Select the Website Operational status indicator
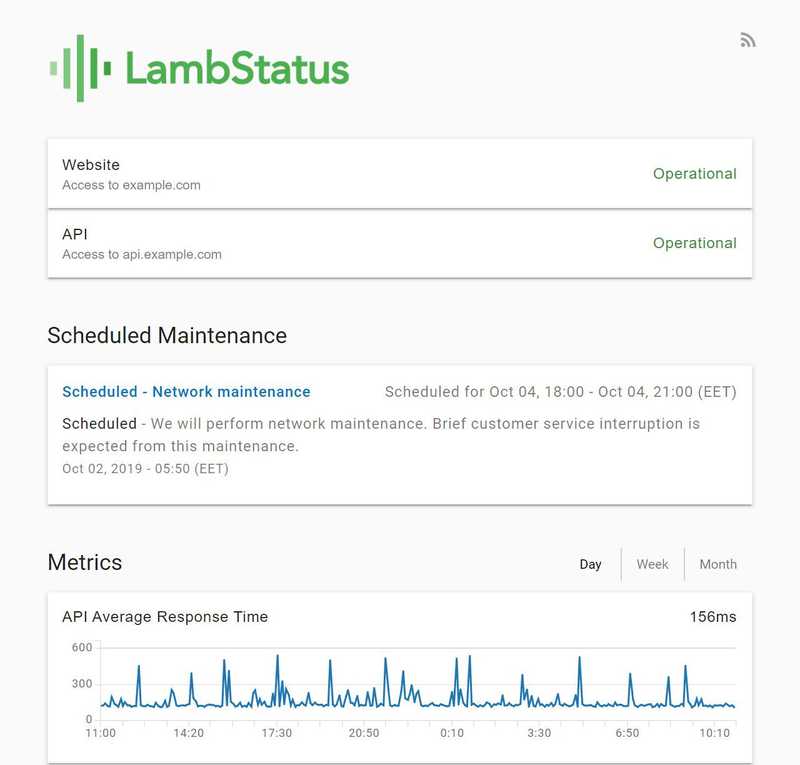The image size is (800, 765). [x=694, y=174]
